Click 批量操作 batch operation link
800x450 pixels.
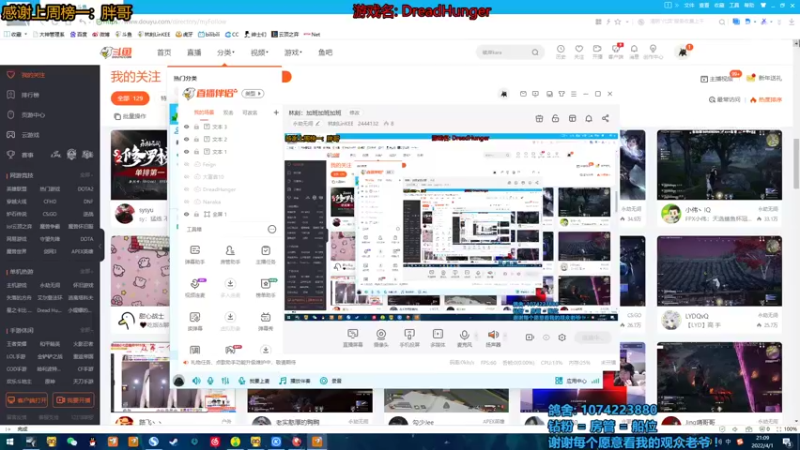pyautogui.click(x=130, y=116)
